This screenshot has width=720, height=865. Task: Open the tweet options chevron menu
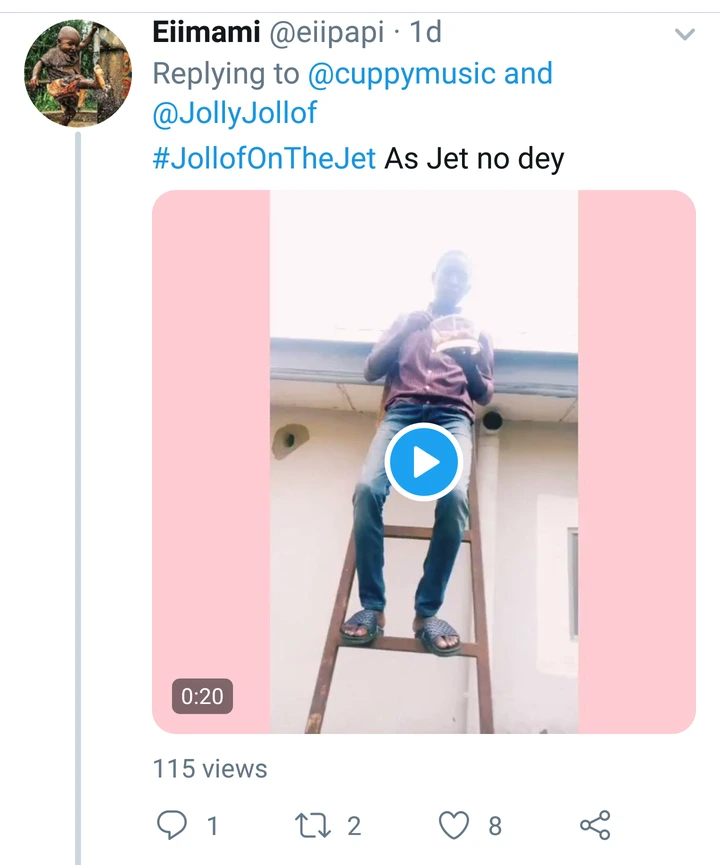pos(685,35)
